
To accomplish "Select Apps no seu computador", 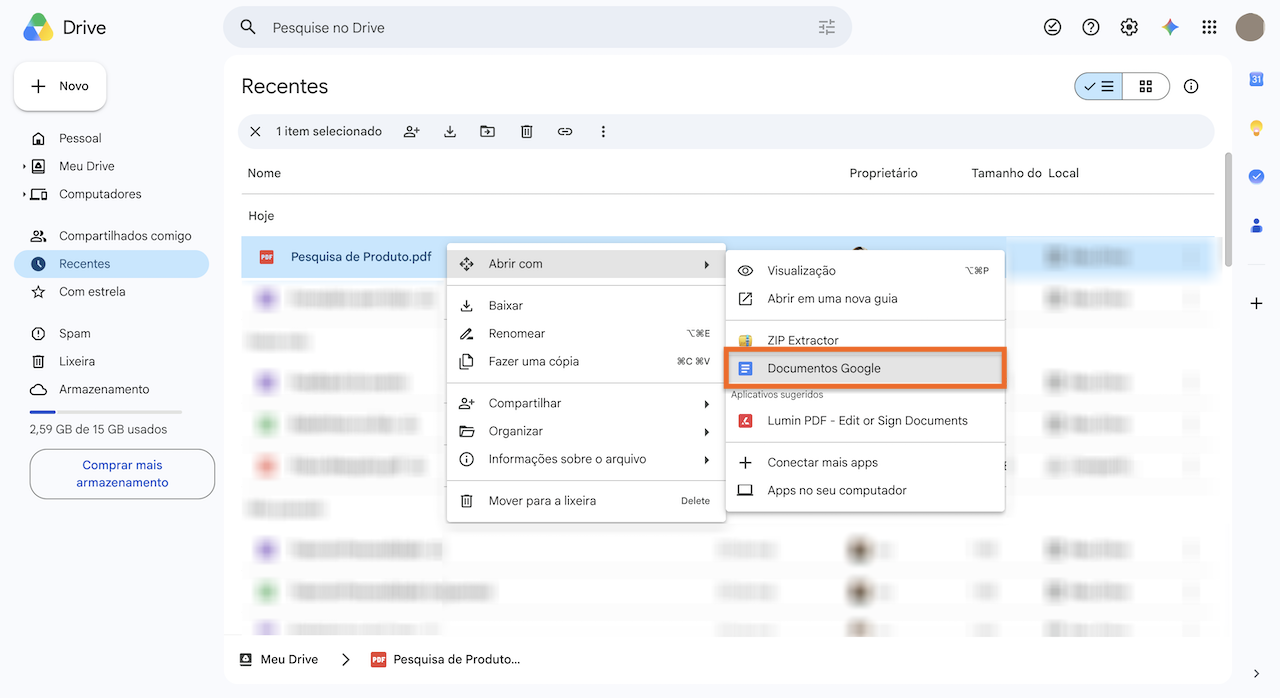I will coord(865,491).
